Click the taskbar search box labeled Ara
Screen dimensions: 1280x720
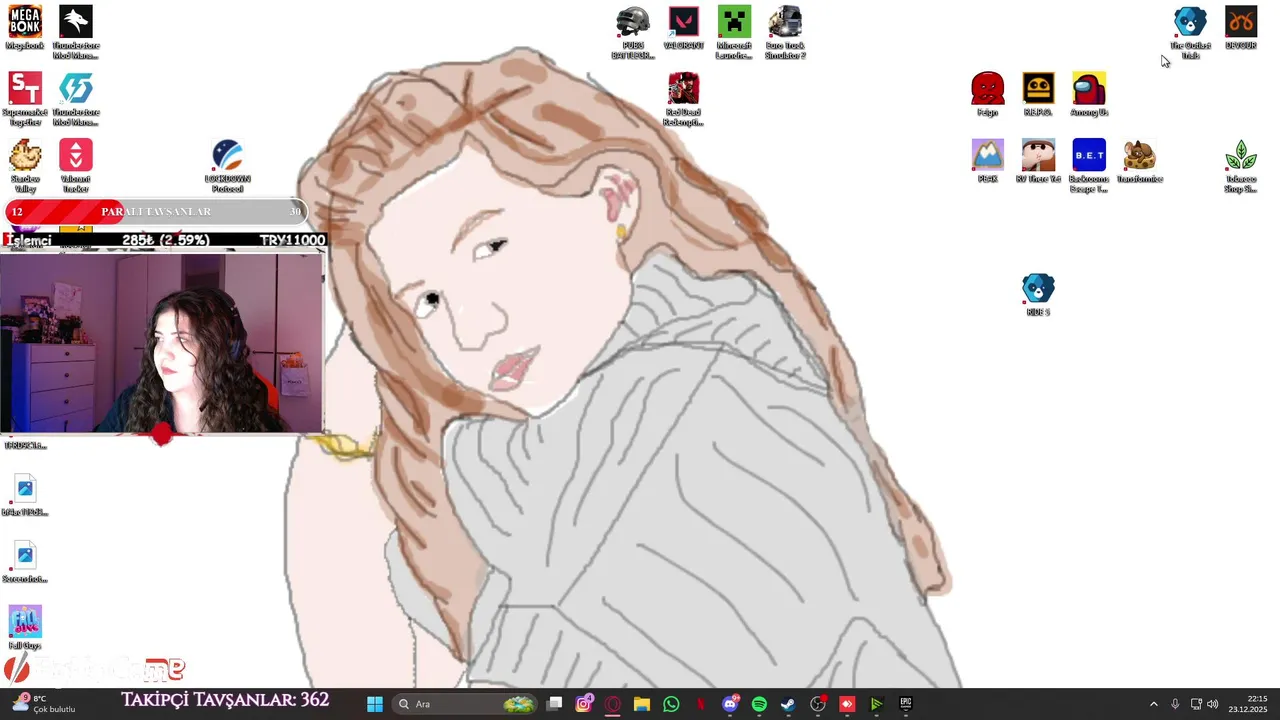tap(466, 704)
